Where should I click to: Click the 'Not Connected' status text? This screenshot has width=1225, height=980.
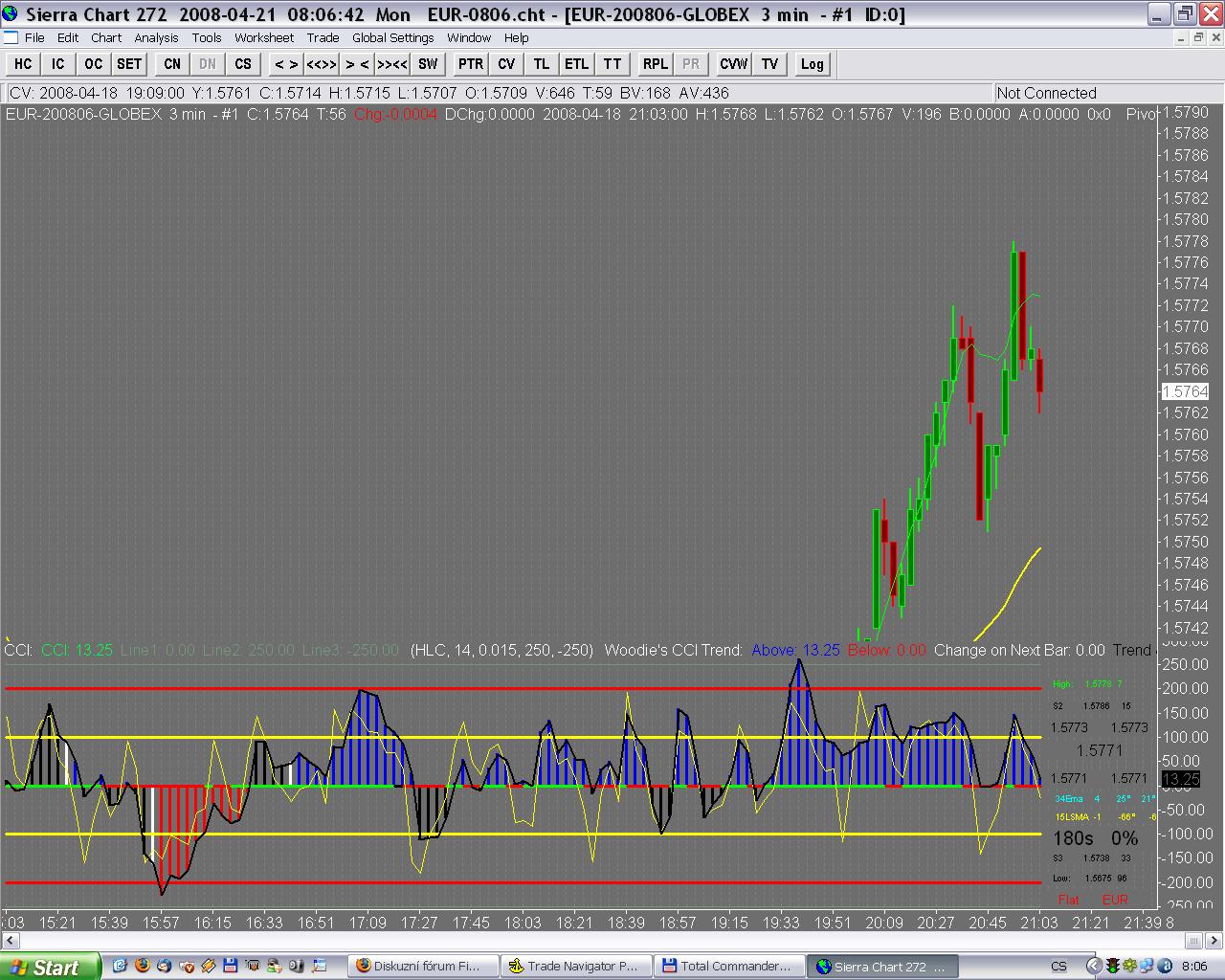[1046, 93]
